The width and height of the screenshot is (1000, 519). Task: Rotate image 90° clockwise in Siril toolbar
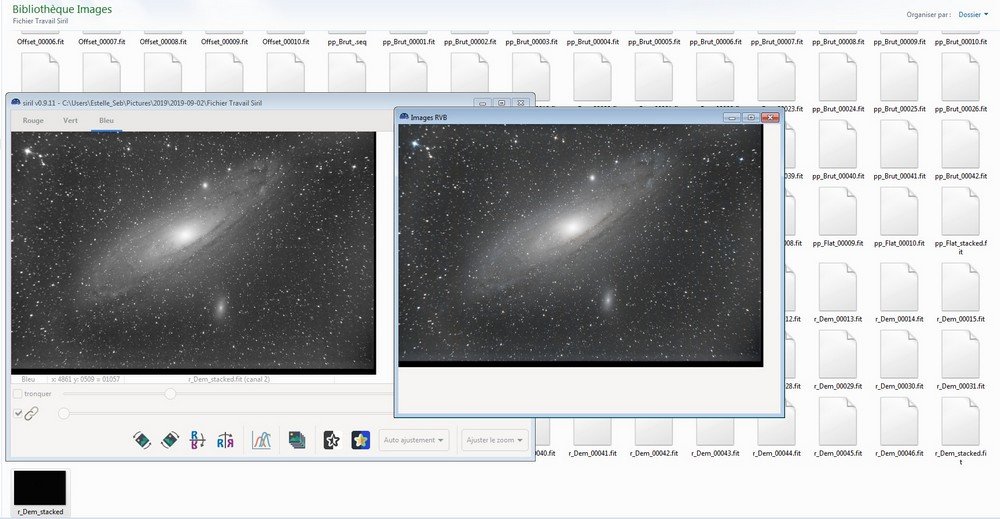pyautogui.click(x=170, y=440)
